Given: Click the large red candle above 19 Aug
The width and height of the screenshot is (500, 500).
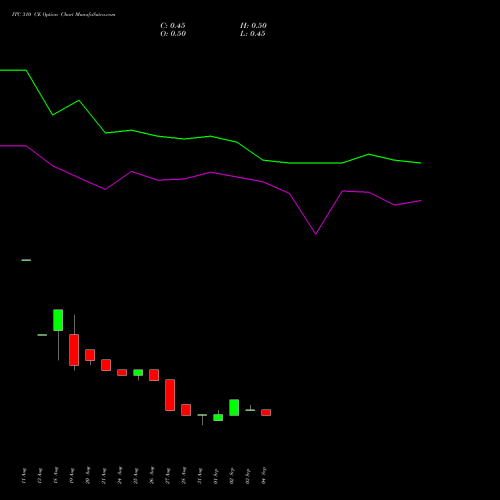Looking at the screenshot, I should (74, 350).
